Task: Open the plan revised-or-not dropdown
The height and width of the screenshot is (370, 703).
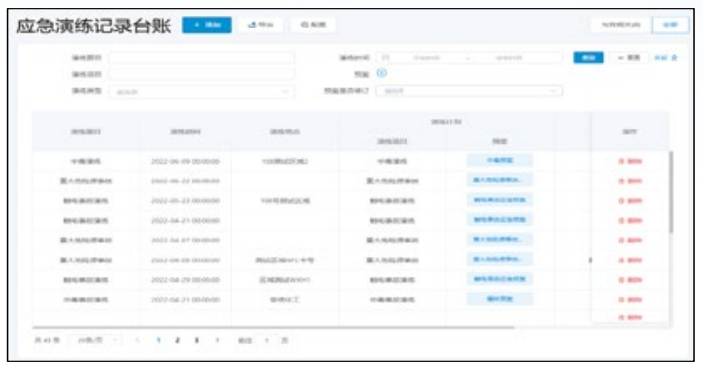Action: (469, 91)
